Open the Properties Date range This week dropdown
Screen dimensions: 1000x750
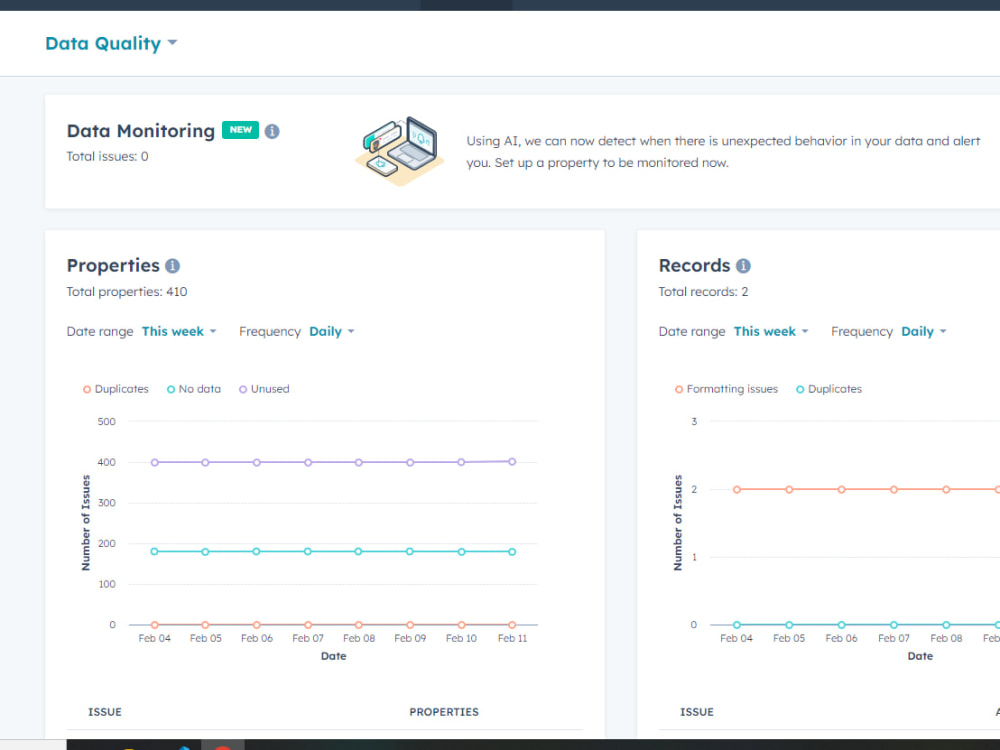(178, 331)
